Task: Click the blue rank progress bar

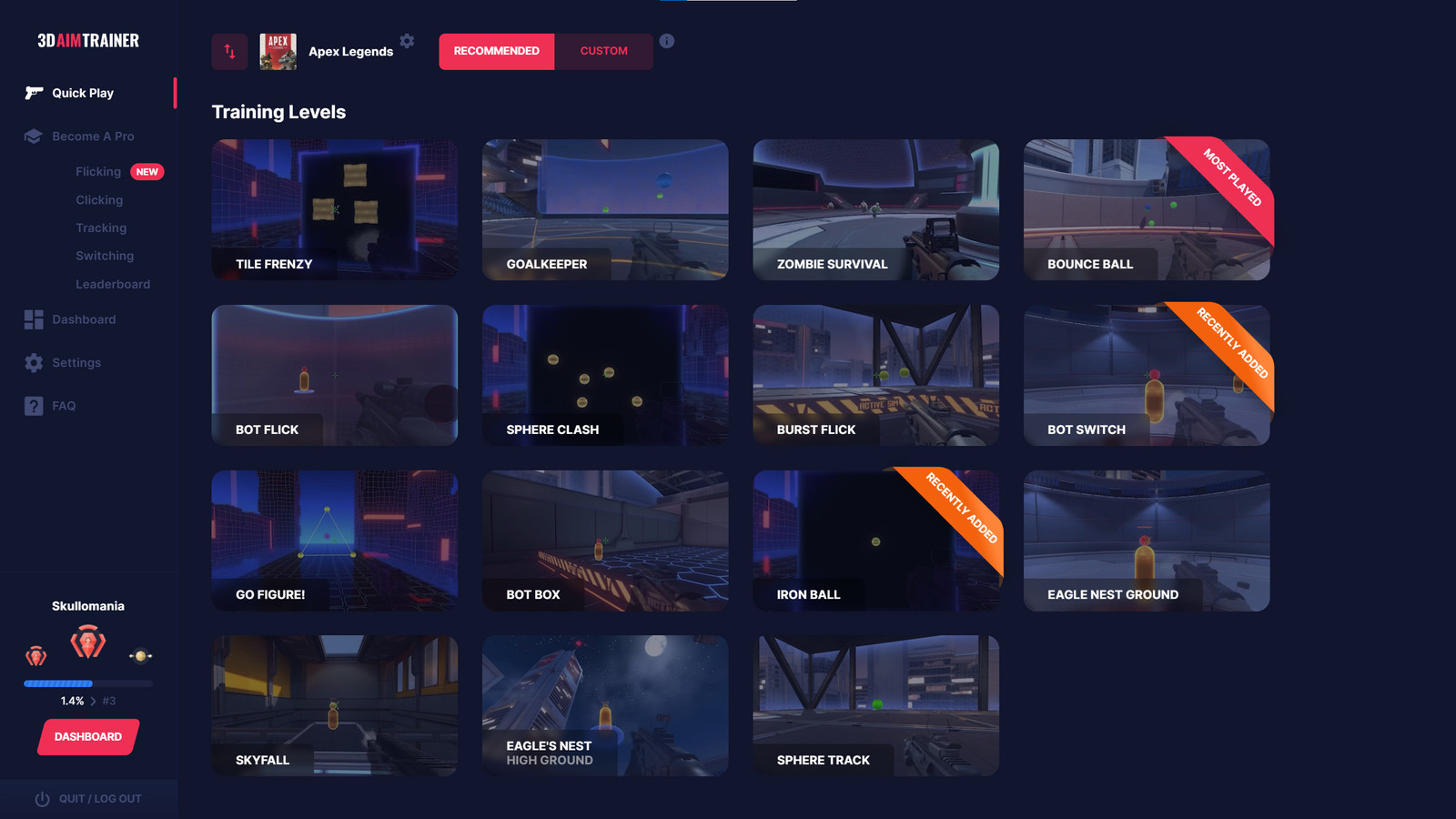Action: point(59,683)
